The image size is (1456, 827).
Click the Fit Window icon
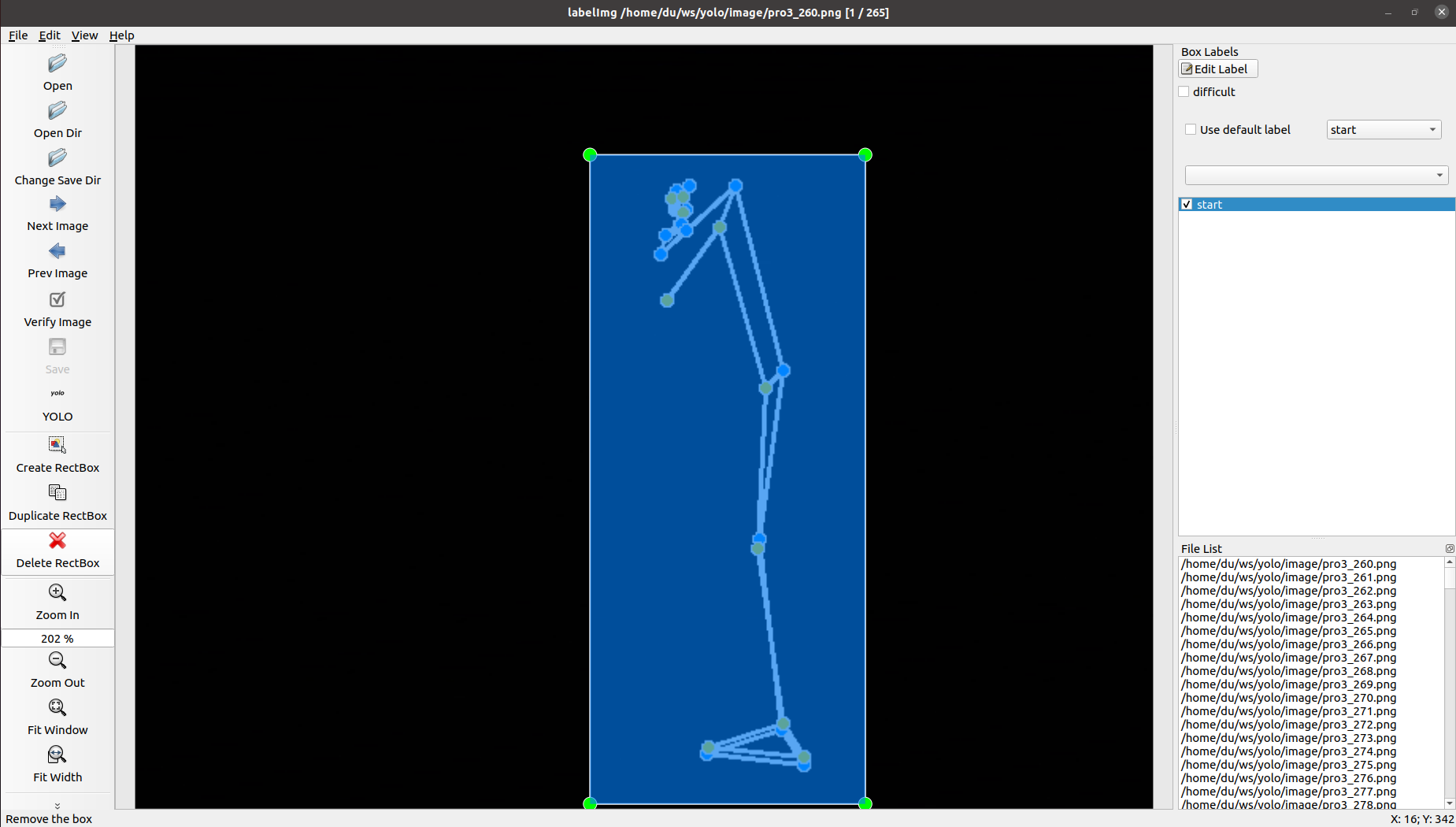tap(57, 708)
